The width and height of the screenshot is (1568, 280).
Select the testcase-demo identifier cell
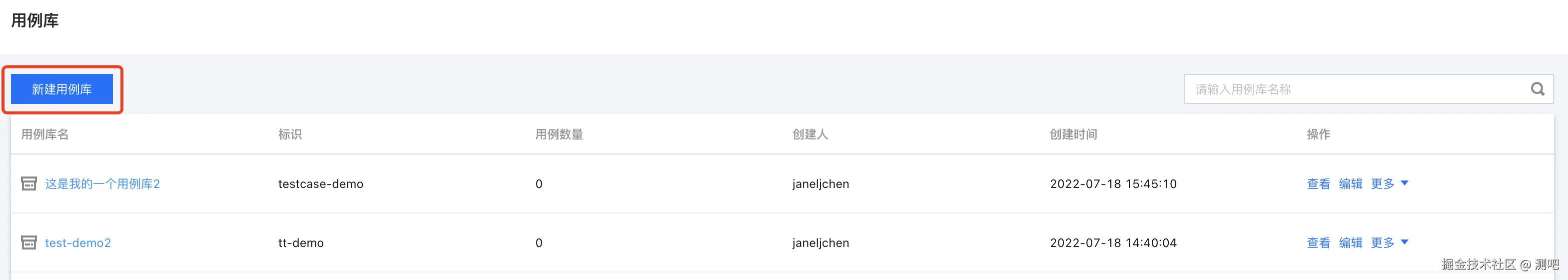click(x=320, y=184)
